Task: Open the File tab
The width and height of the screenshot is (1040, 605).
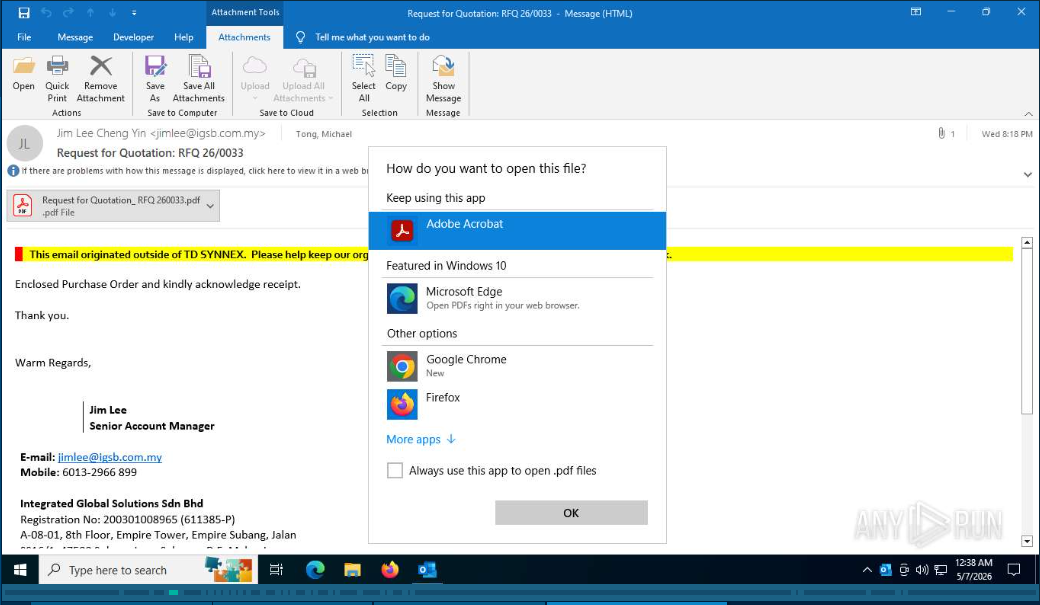Action: point(25,37)
